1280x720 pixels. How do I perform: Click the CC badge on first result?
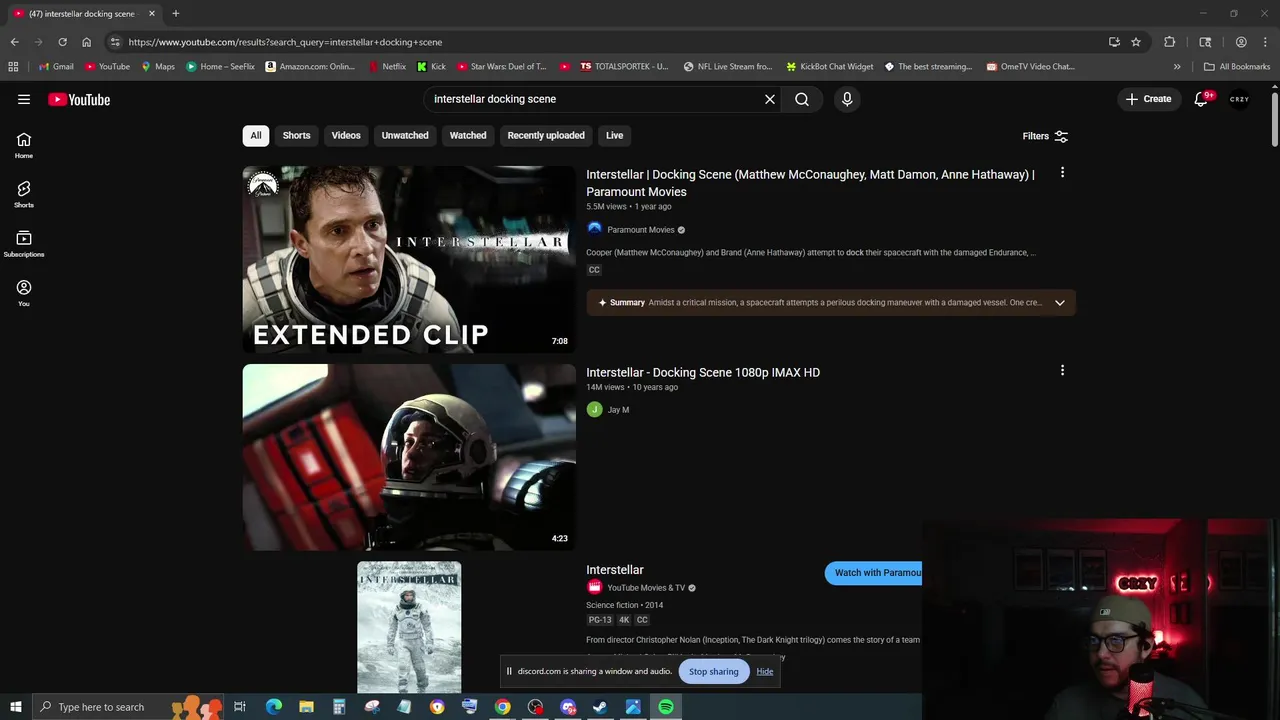(x=594, y=270)
